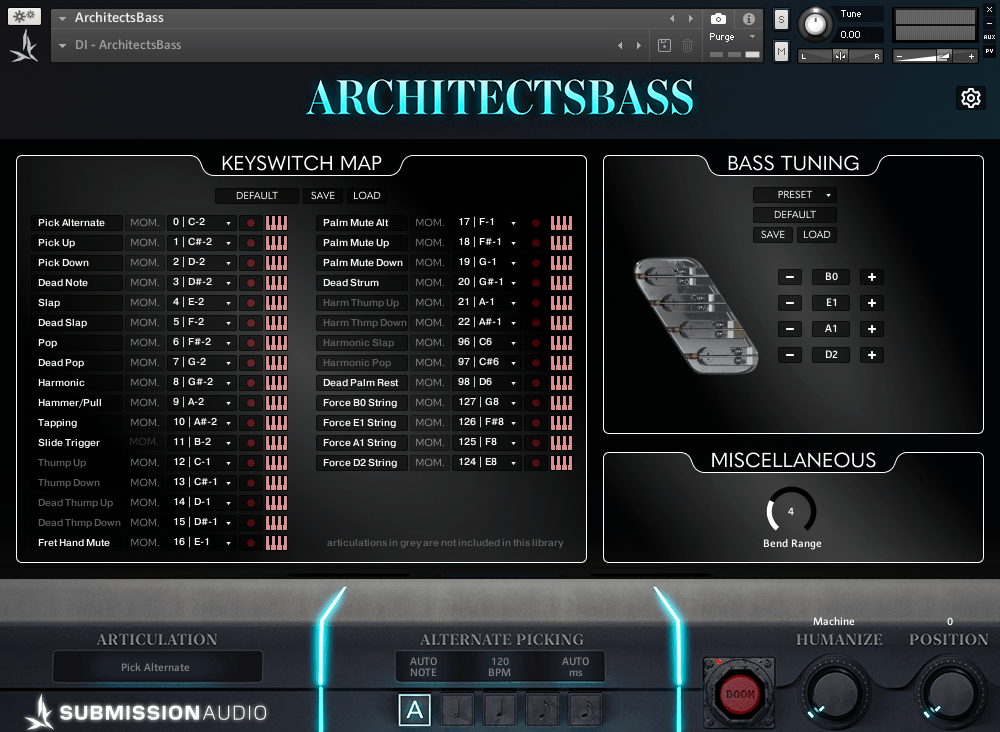Open the Bass Tuning PRESET dropdown

[x=795, y=195]
